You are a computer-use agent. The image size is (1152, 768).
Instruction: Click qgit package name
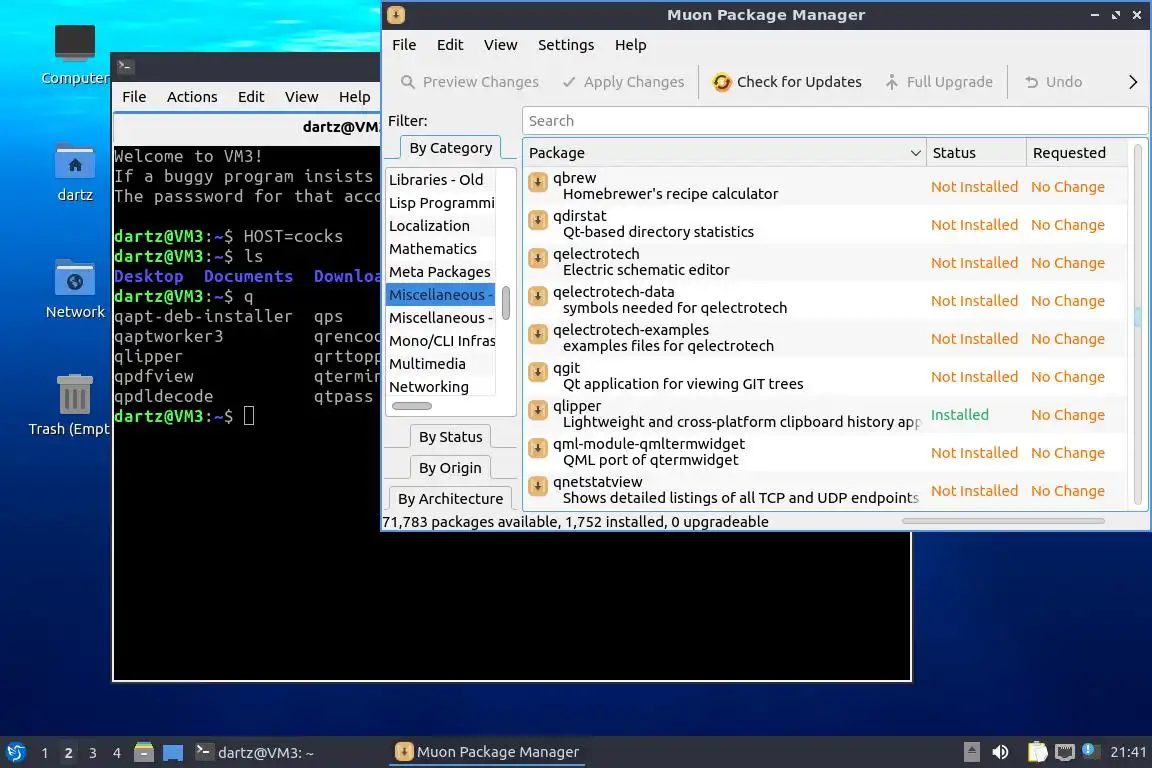(x=566, y=368)
